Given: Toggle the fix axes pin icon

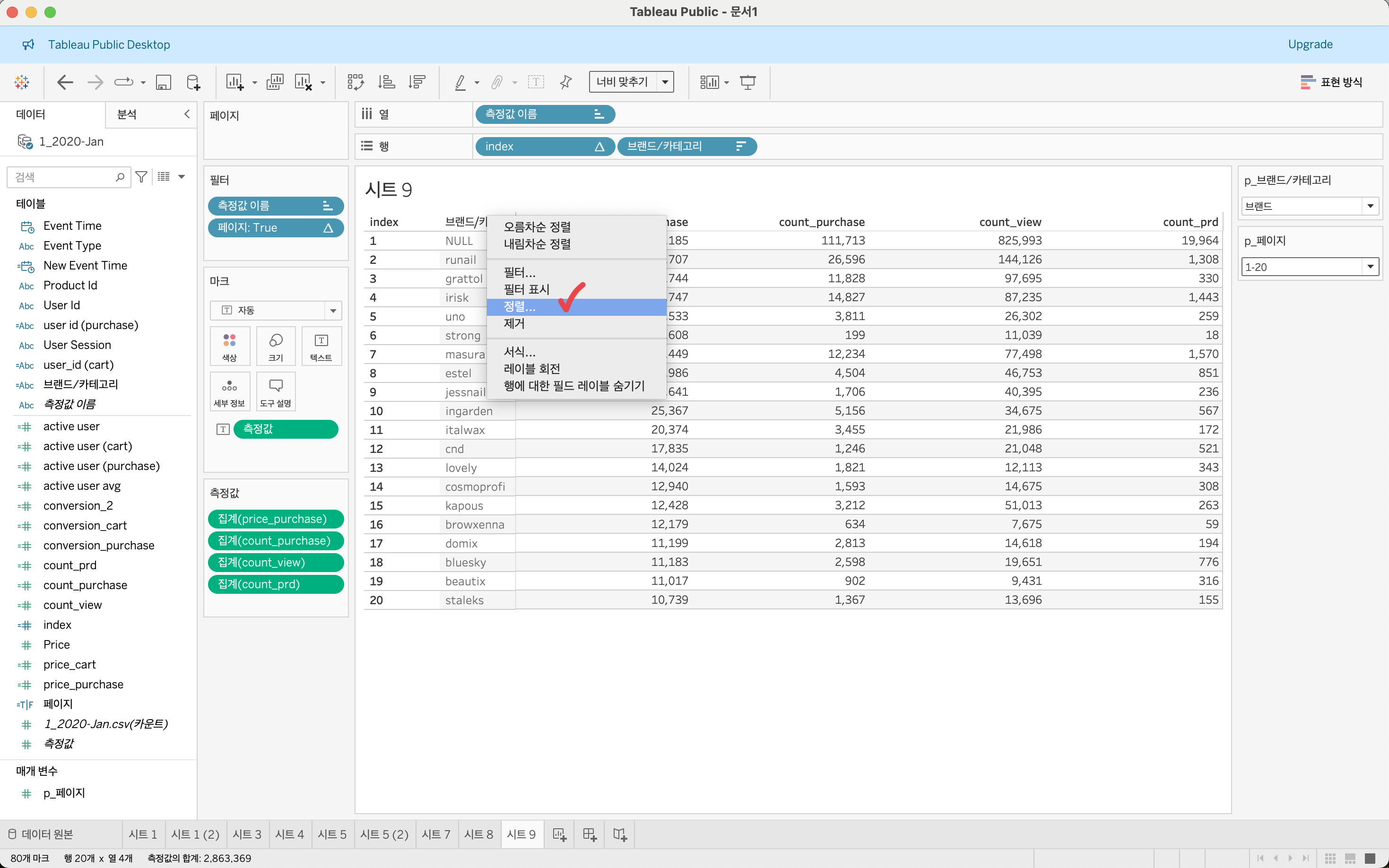Looking at the screenshot, I should (566, 82).
